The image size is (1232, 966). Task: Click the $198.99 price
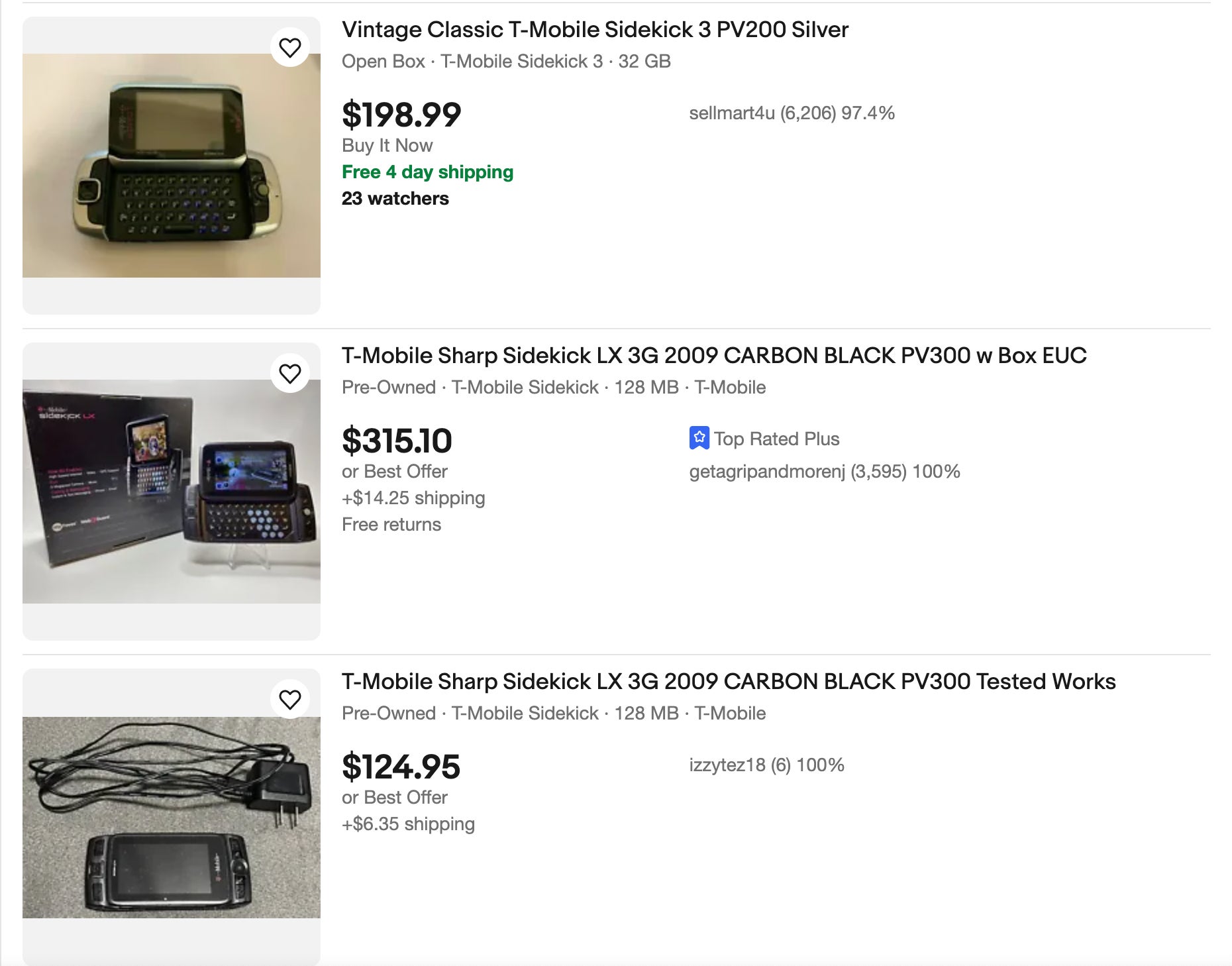coord(401,115)
